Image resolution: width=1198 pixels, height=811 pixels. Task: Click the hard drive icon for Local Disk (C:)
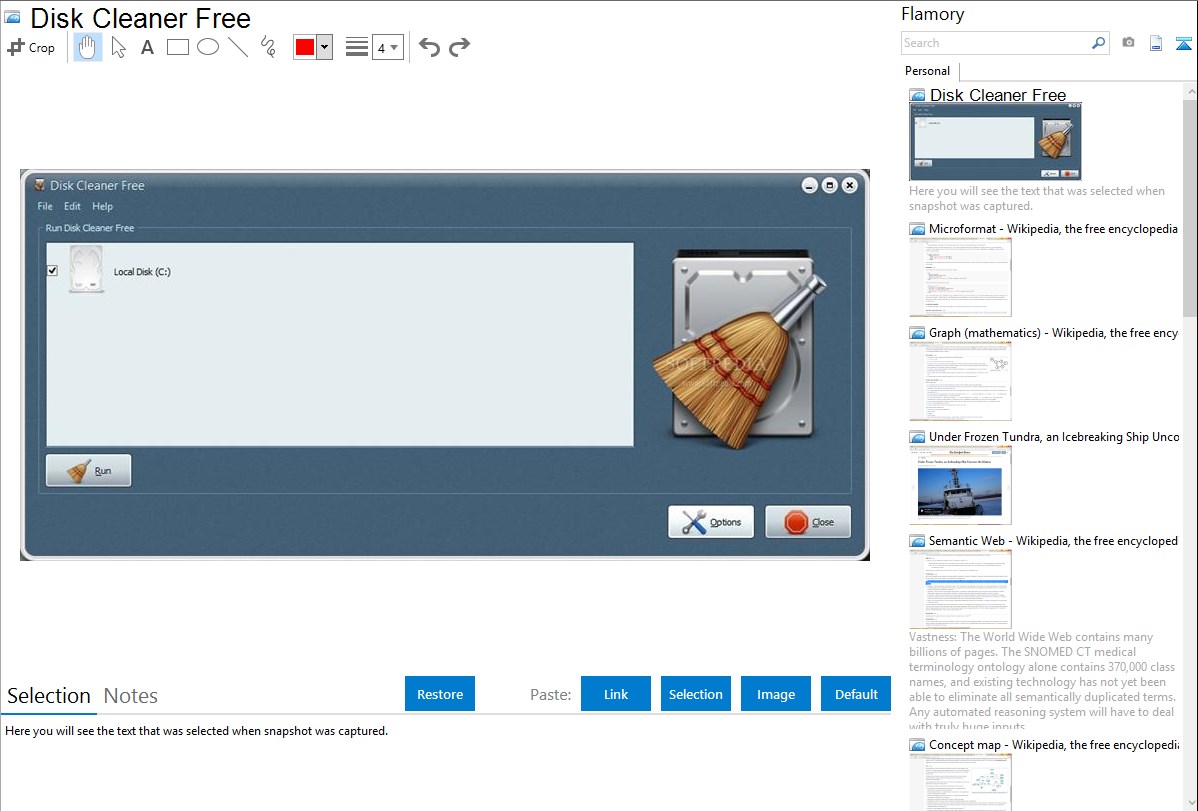click(x=86, y=269)
